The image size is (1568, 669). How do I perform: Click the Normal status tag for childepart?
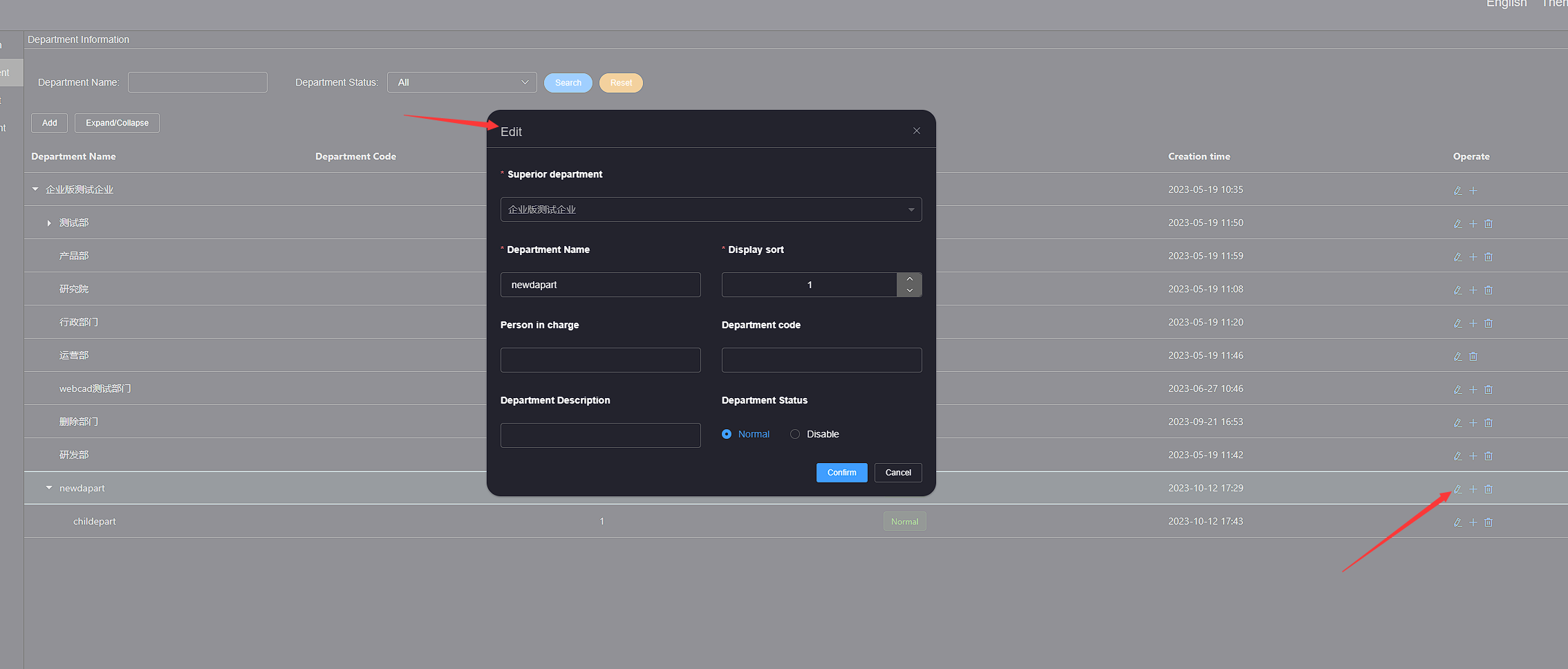(904, 522)
